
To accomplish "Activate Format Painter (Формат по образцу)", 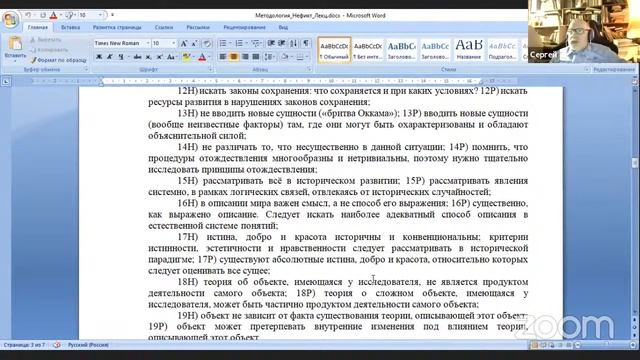I will tap(58, 60).
